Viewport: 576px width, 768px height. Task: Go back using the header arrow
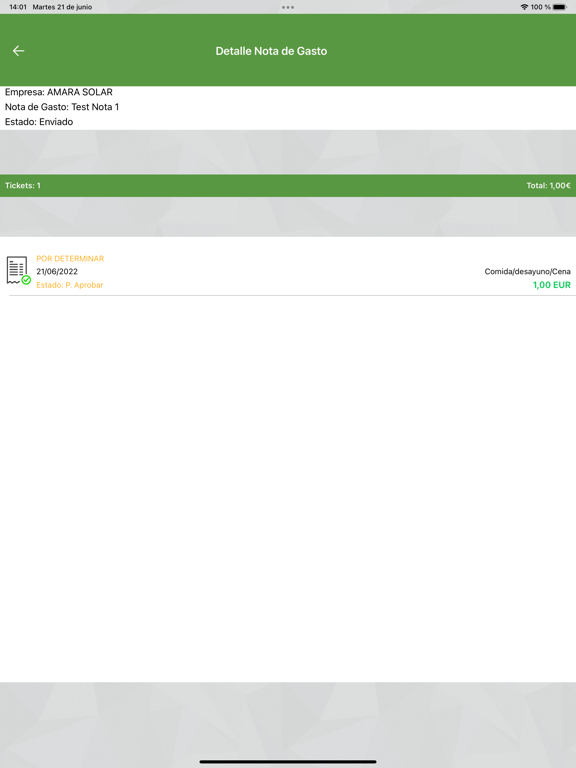coord(19,50)
